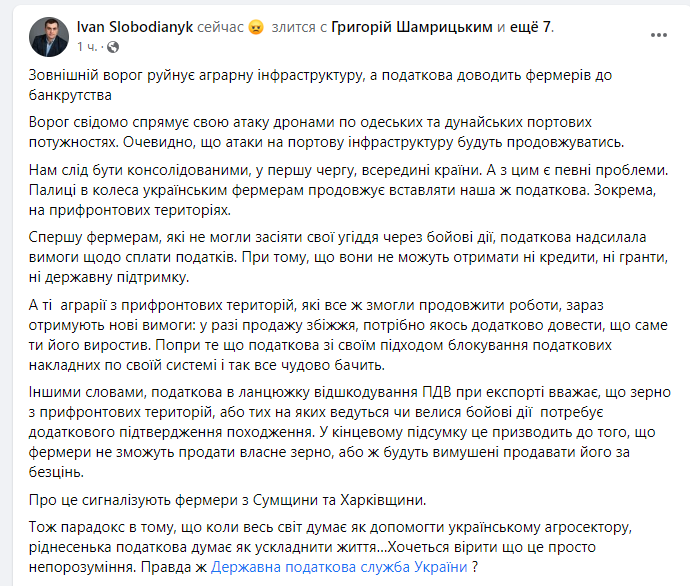
Task: Click the 'злится с' feeling text
Action: tap(299, 27)
